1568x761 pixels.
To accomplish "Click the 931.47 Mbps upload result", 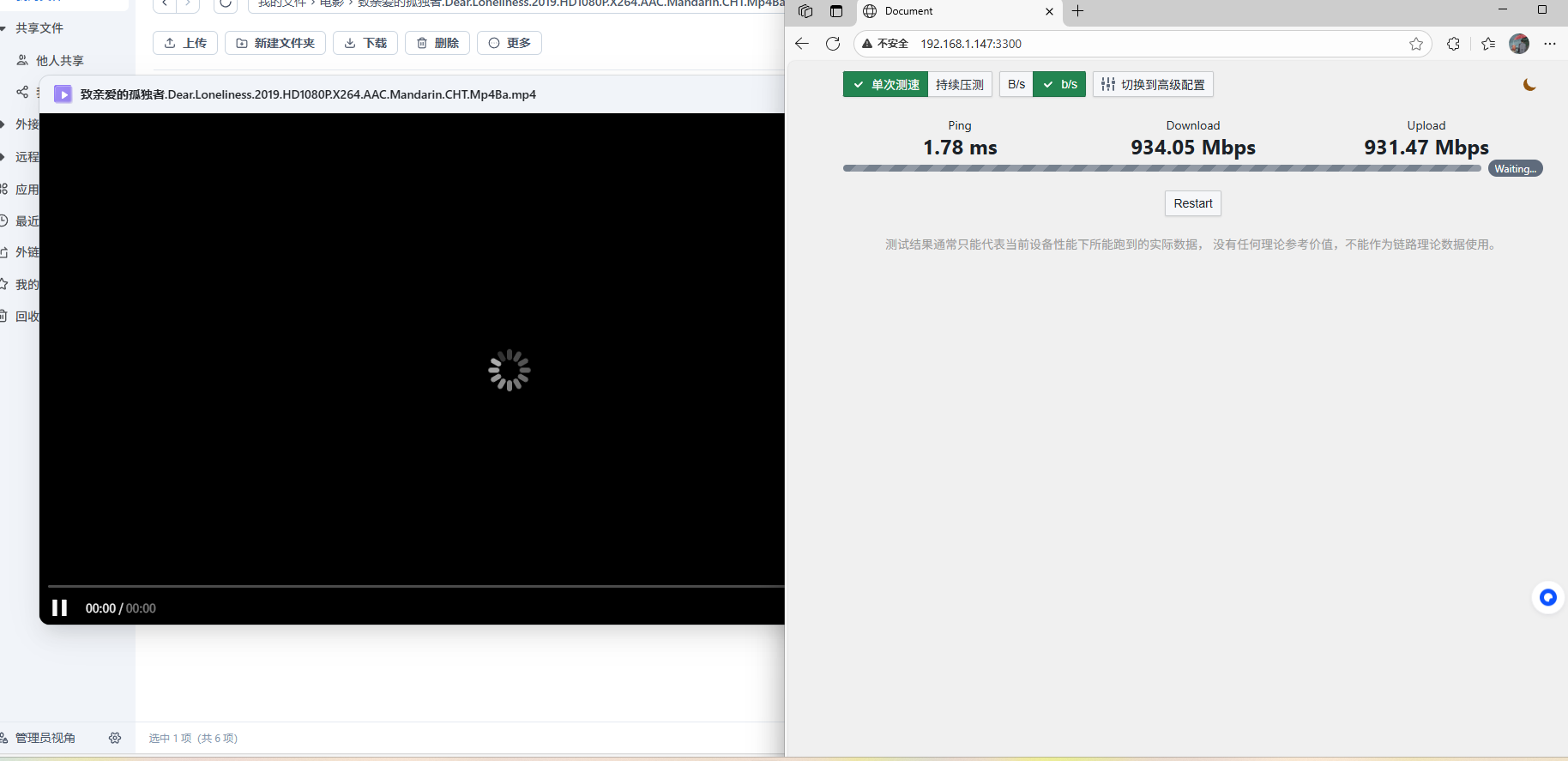I will [1426, 148].
